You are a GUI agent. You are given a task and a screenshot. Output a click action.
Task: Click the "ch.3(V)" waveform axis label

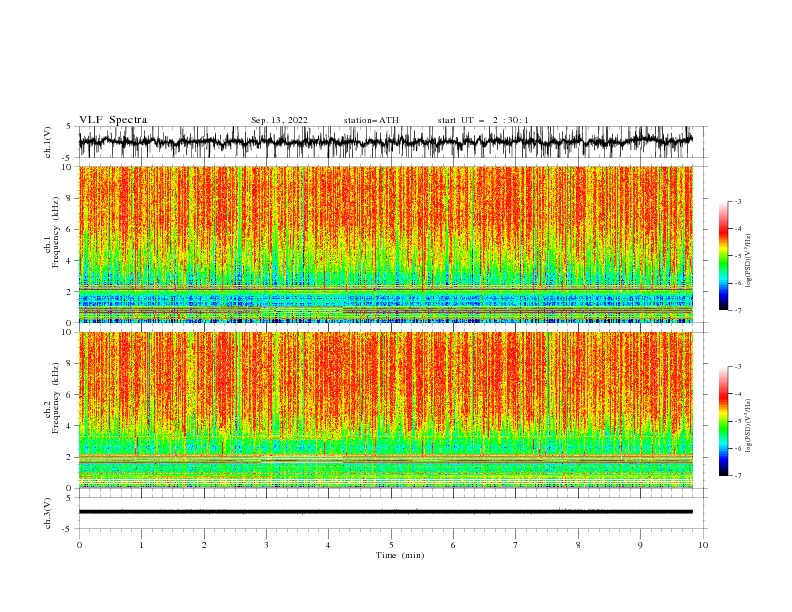click(48, 513)
